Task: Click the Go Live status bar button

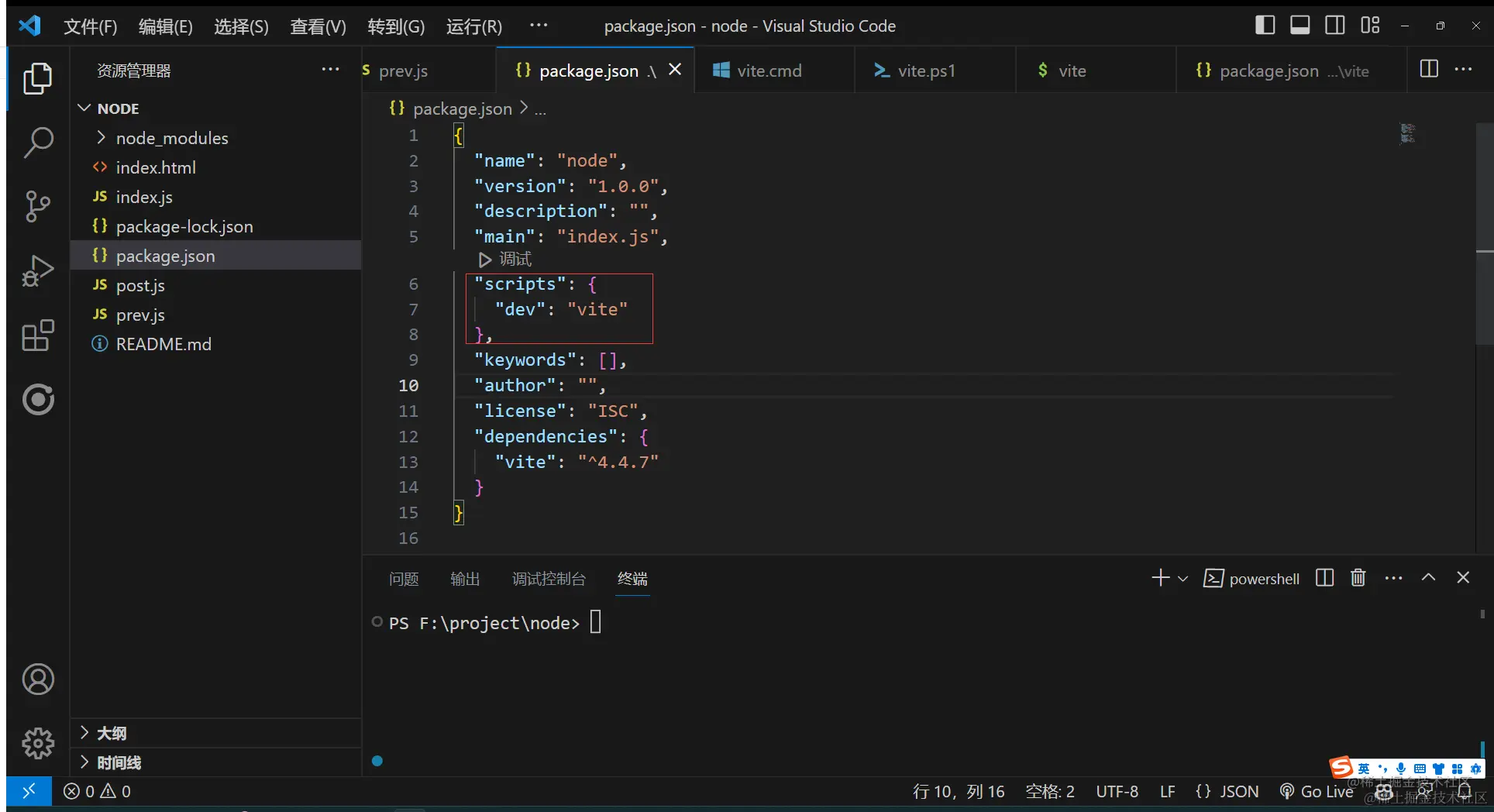Action: (x=1317, y=791)
